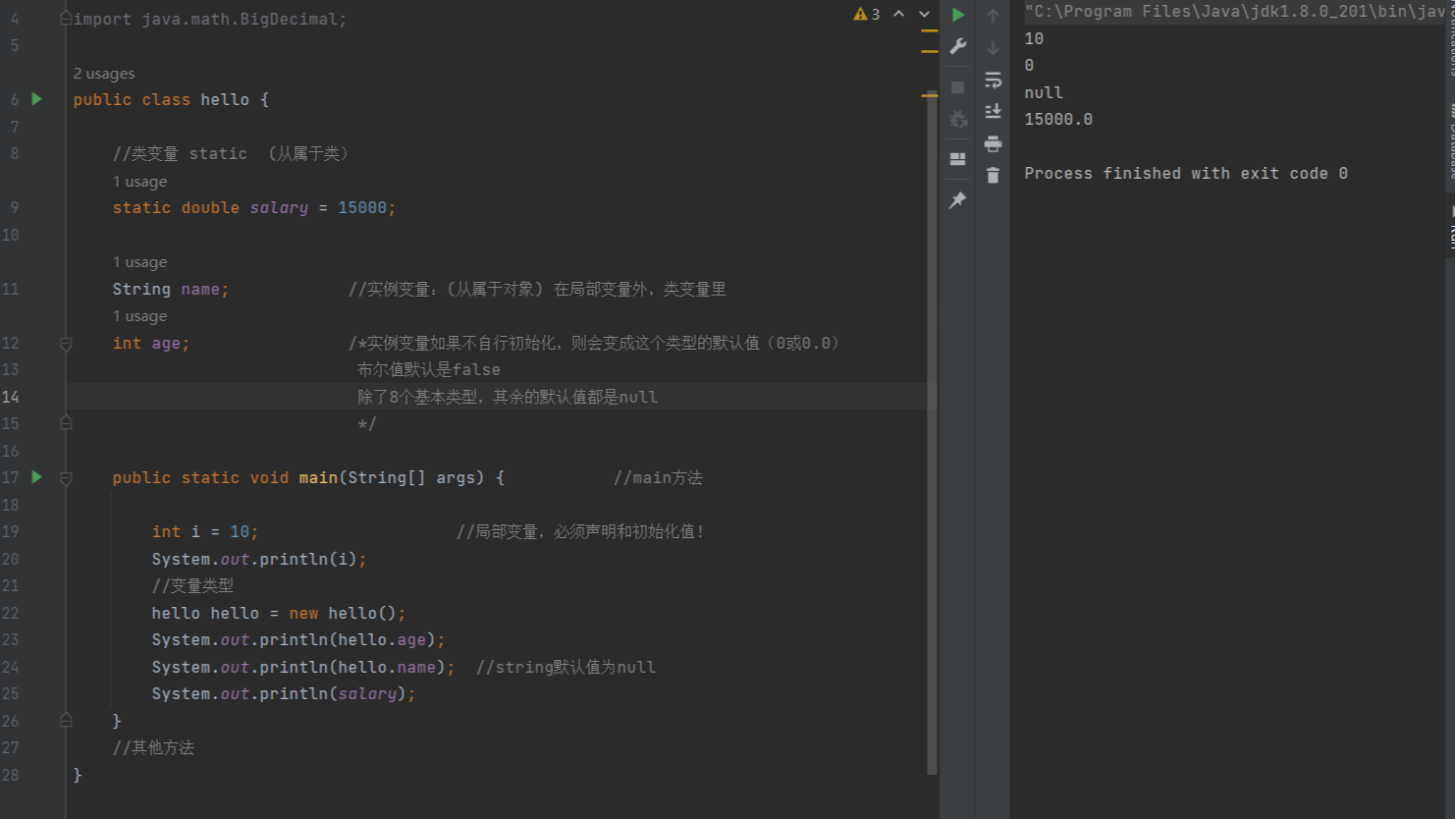This screenshot has height=819, width=1456.
Task: Toggle scroll to end of console output
Action: tap(993, 112)
